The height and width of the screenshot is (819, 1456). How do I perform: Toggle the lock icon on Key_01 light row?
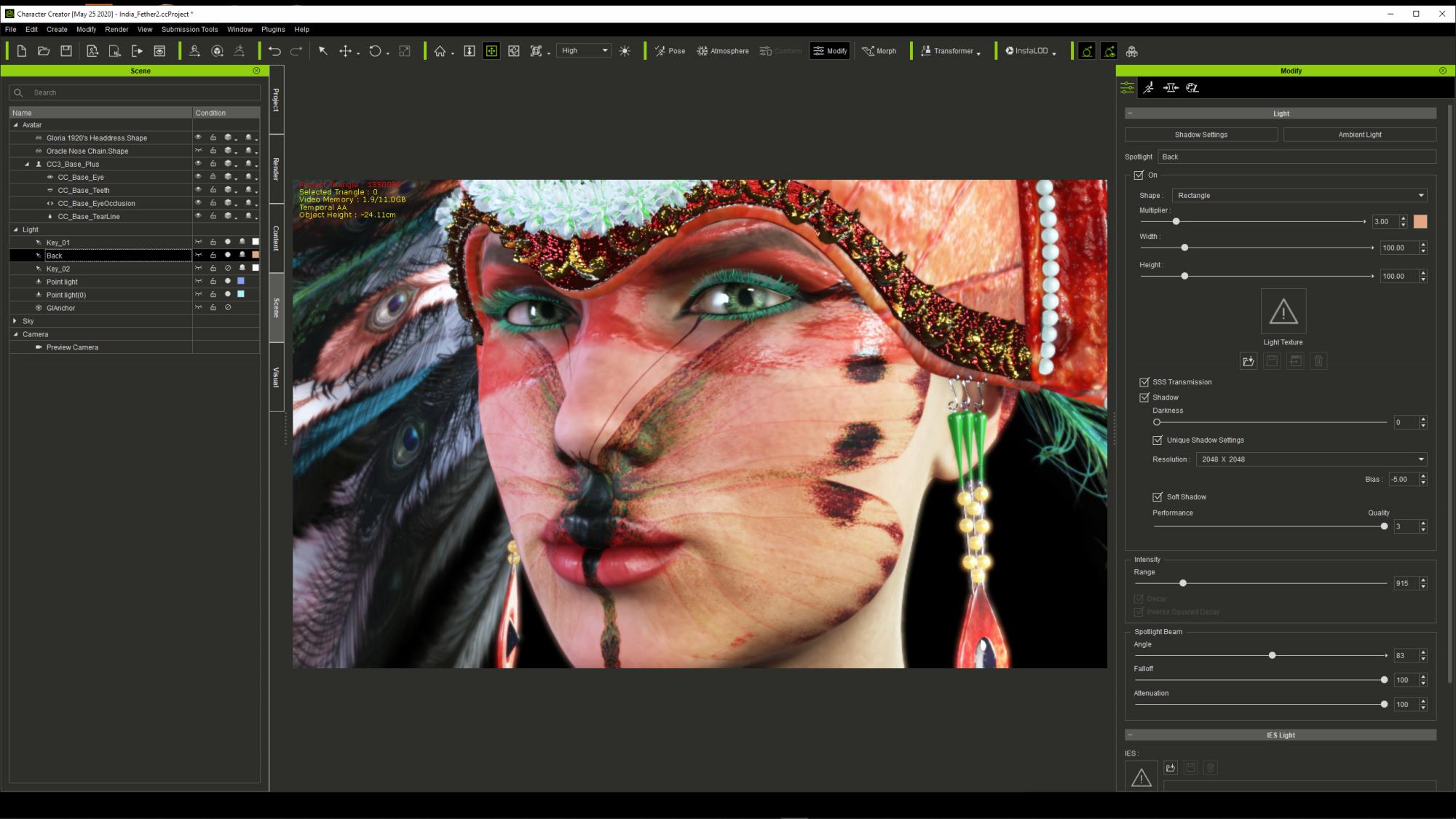click(x=213, y=242)
